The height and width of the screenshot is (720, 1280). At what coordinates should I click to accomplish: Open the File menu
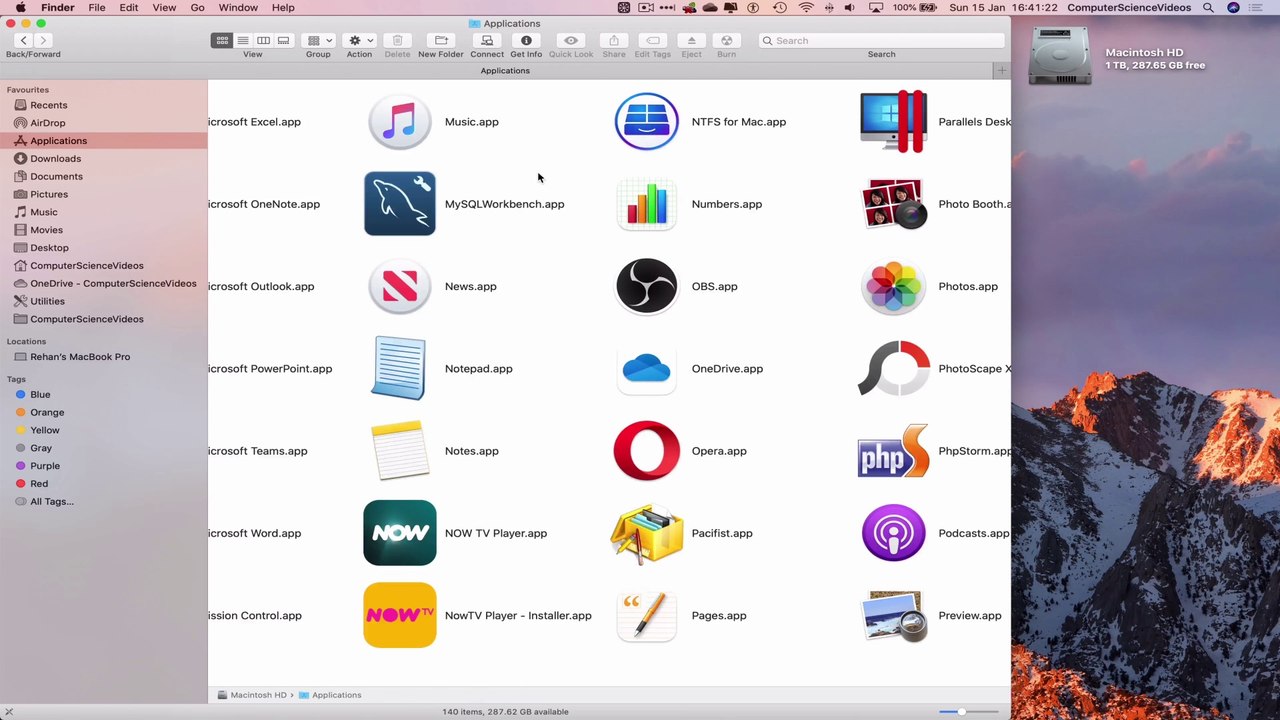[97, 8]
